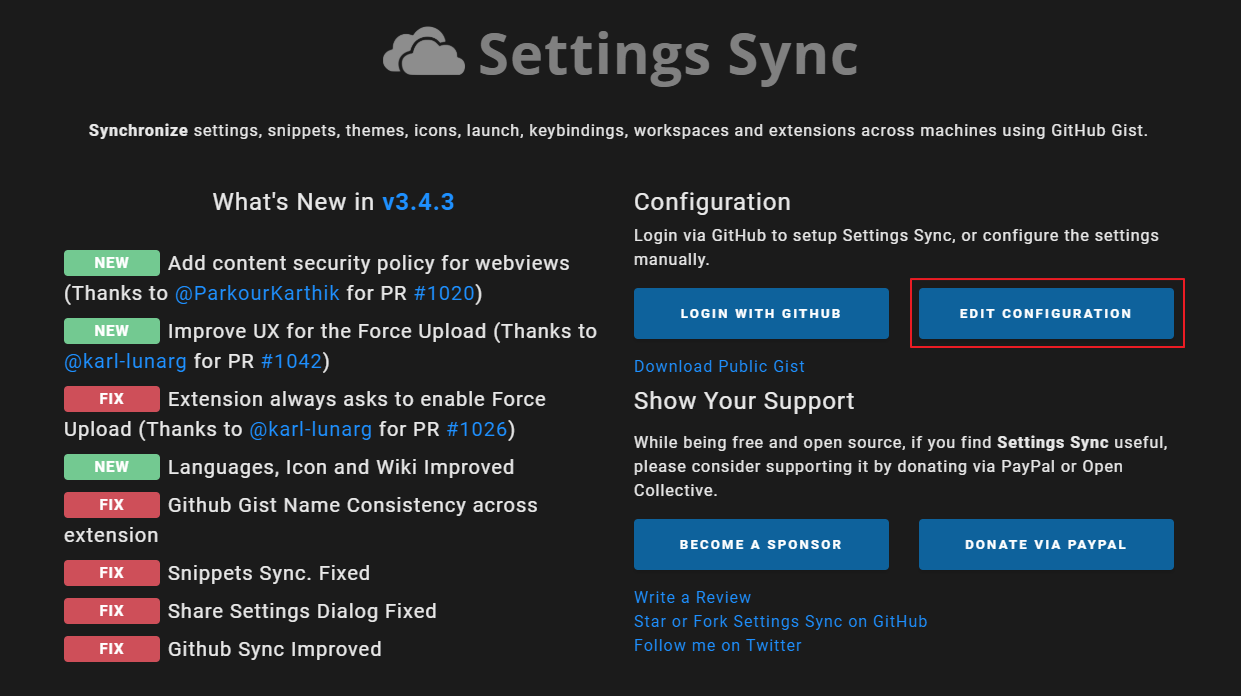Click the FIX badge beside Github Sync Improved

coord(112,649)
